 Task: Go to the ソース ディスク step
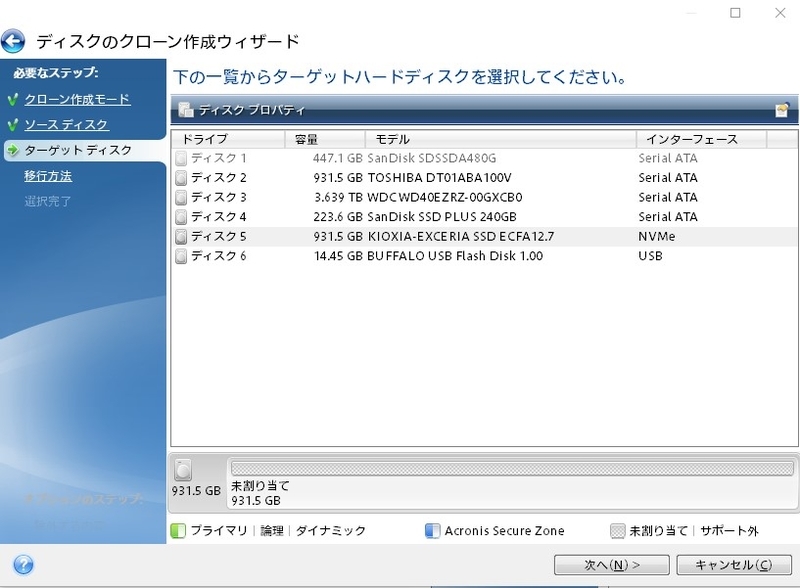(x=66, y=125)
